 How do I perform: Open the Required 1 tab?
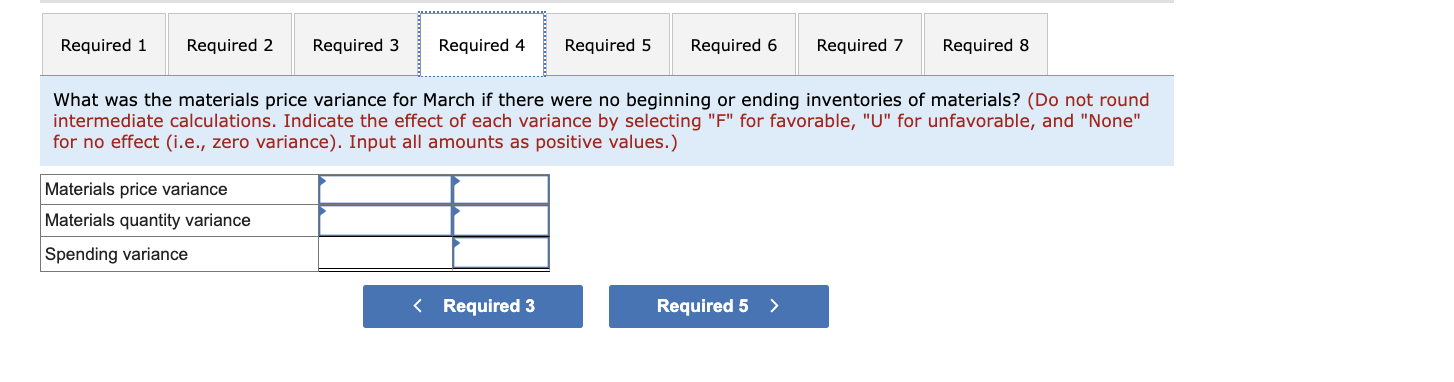point(104,45)
